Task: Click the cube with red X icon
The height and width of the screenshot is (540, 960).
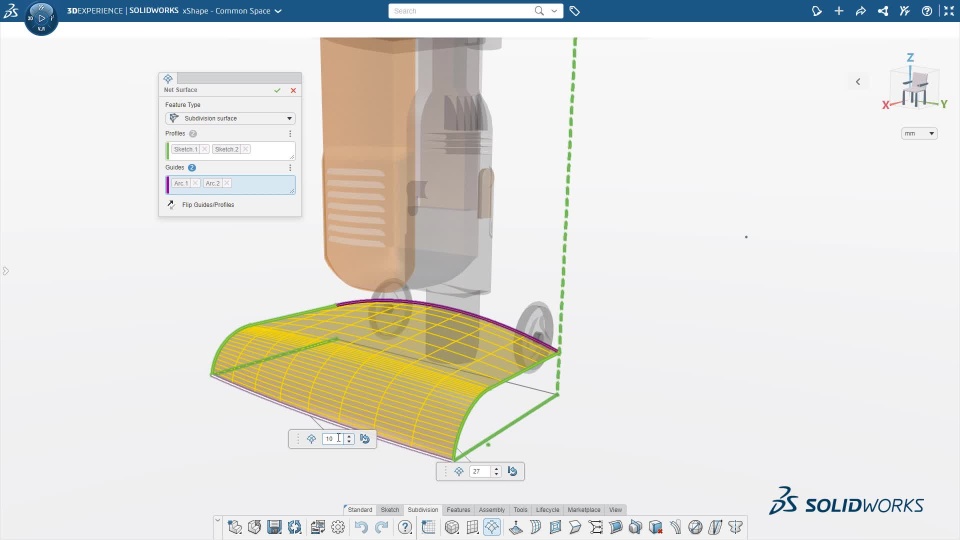Action: coord(656,527)
